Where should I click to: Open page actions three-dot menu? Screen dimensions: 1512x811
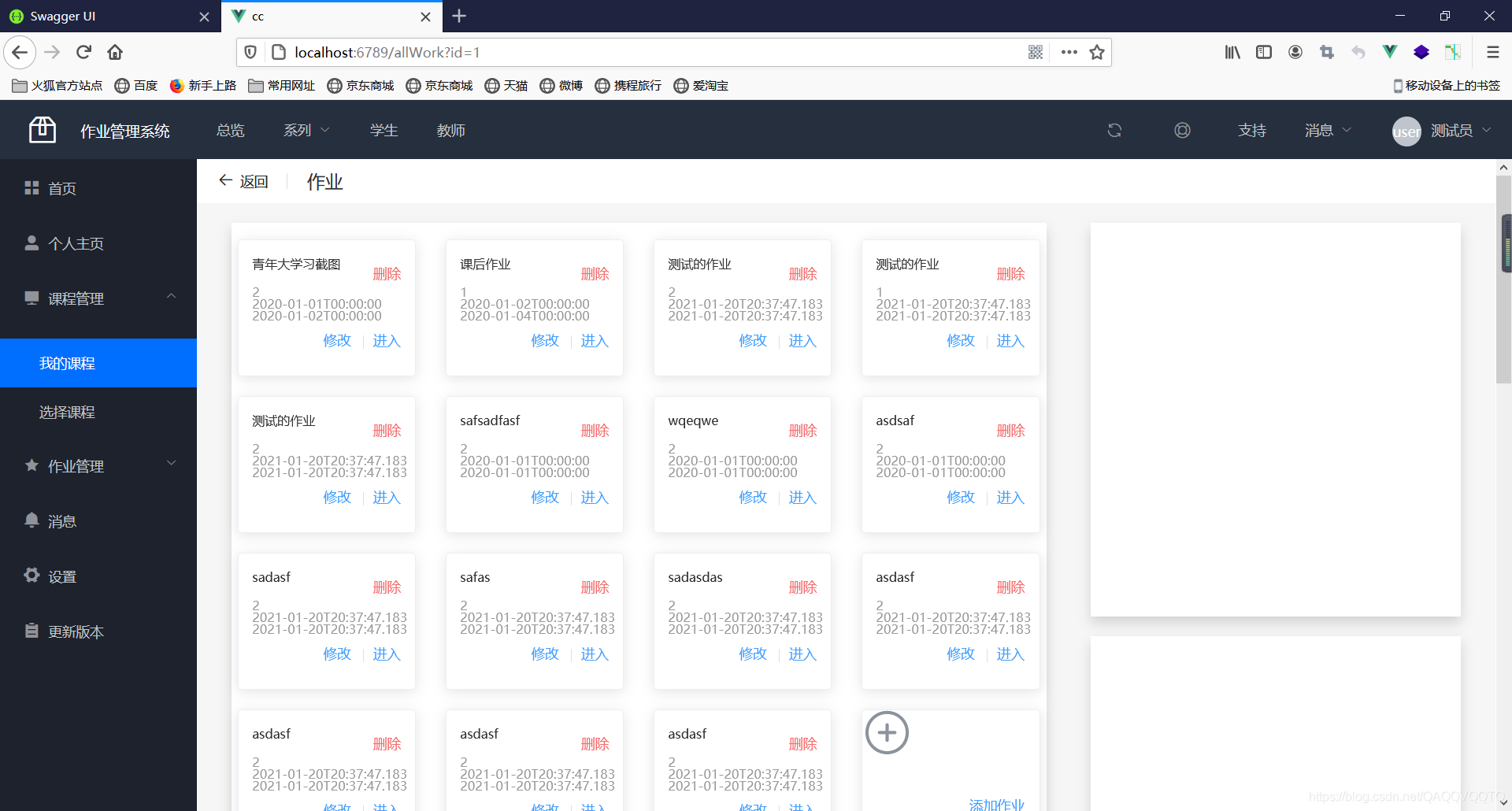click(1069, 52)
